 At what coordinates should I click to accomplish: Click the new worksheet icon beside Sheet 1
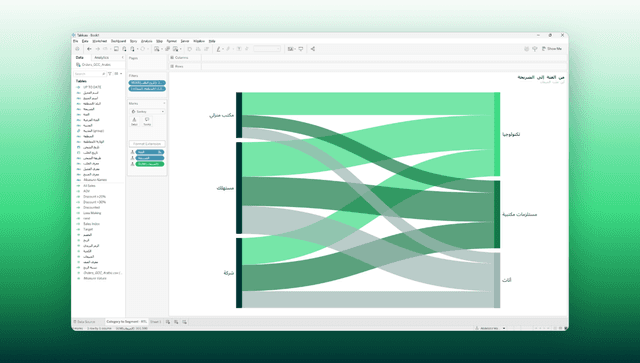(168, 322)
